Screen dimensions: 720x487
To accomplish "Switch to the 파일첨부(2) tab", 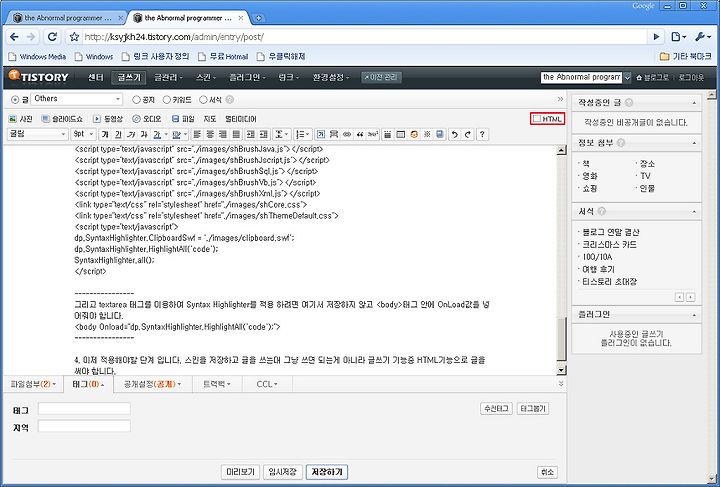I will coord(33,384).
